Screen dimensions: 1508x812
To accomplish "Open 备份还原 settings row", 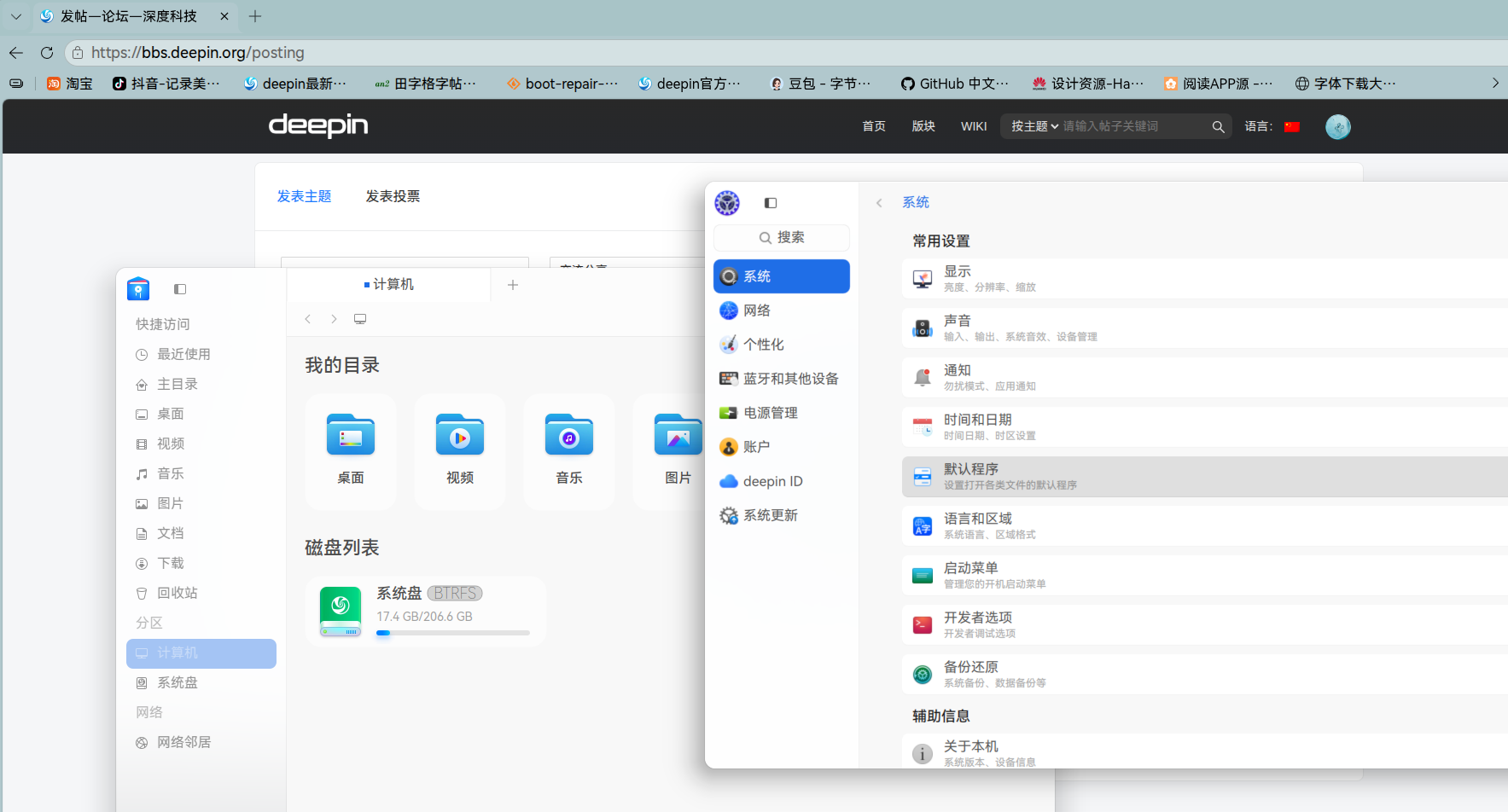I will [x=1205, y=675].
